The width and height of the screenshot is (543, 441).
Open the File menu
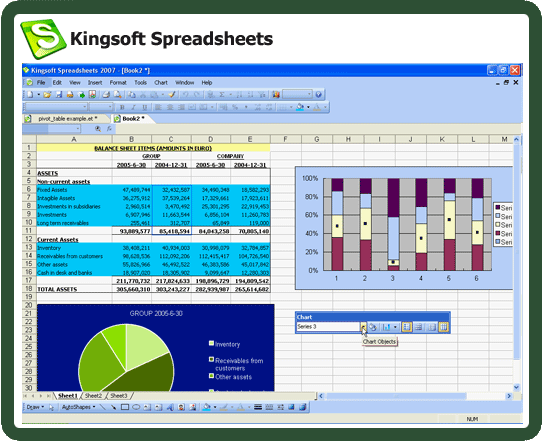pyautogui.click(x=41, y=82)
